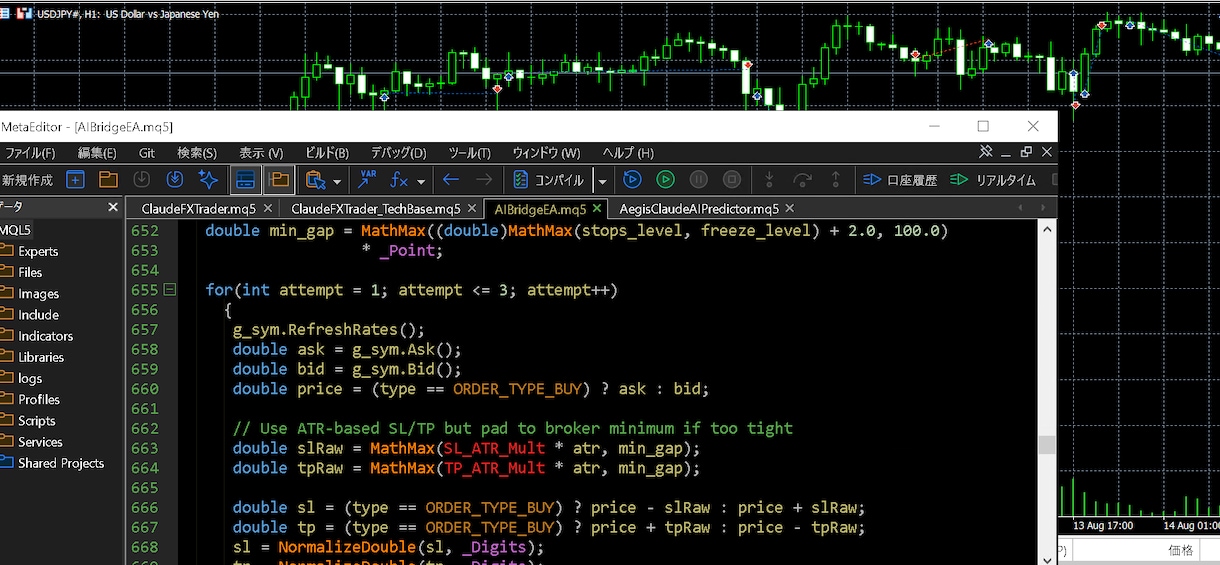Collapse the for-loop fold at line 655
Image resolution: width=1220 pixels, height=565 pixels.
click(x=170, y=290)
